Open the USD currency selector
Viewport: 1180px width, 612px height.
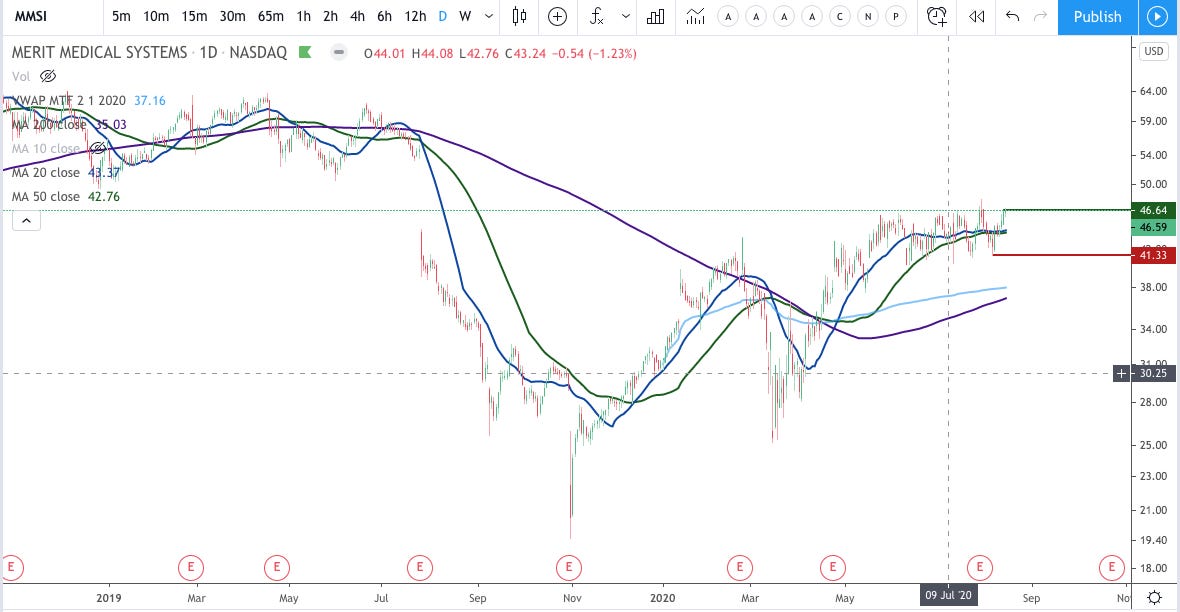(x=1154, y=51)
